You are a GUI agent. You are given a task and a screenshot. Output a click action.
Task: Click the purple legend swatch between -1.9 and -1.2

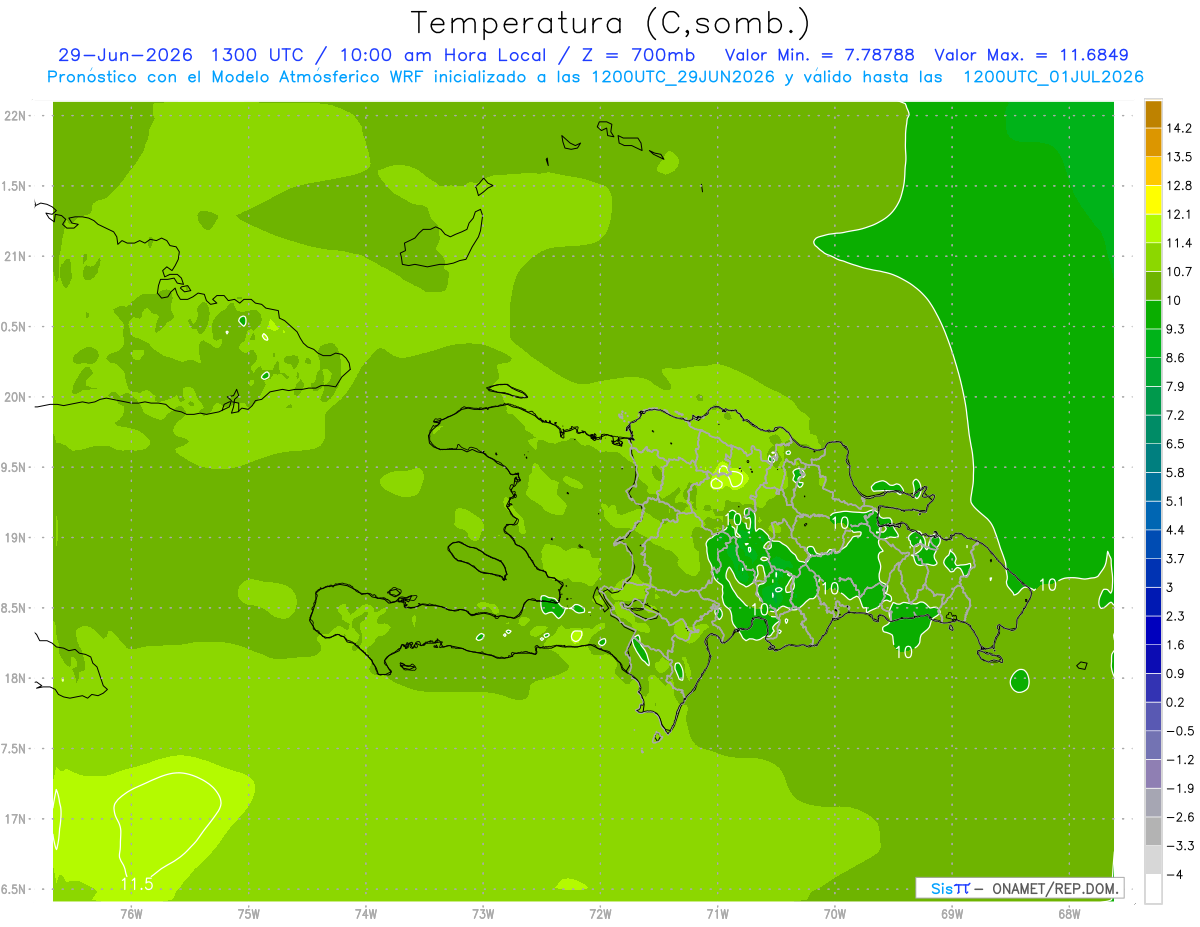[1153, 774]
